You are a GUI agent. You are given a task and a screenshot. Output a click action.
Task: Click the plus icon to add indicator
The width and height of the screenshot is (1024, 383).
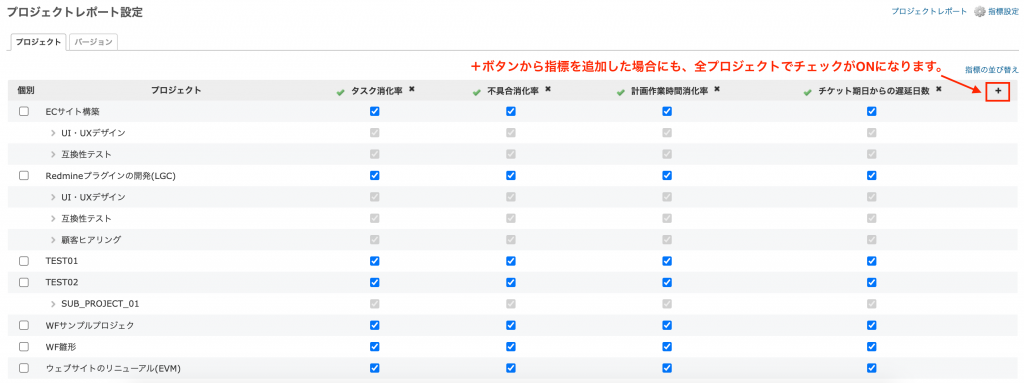pos(997,92)
